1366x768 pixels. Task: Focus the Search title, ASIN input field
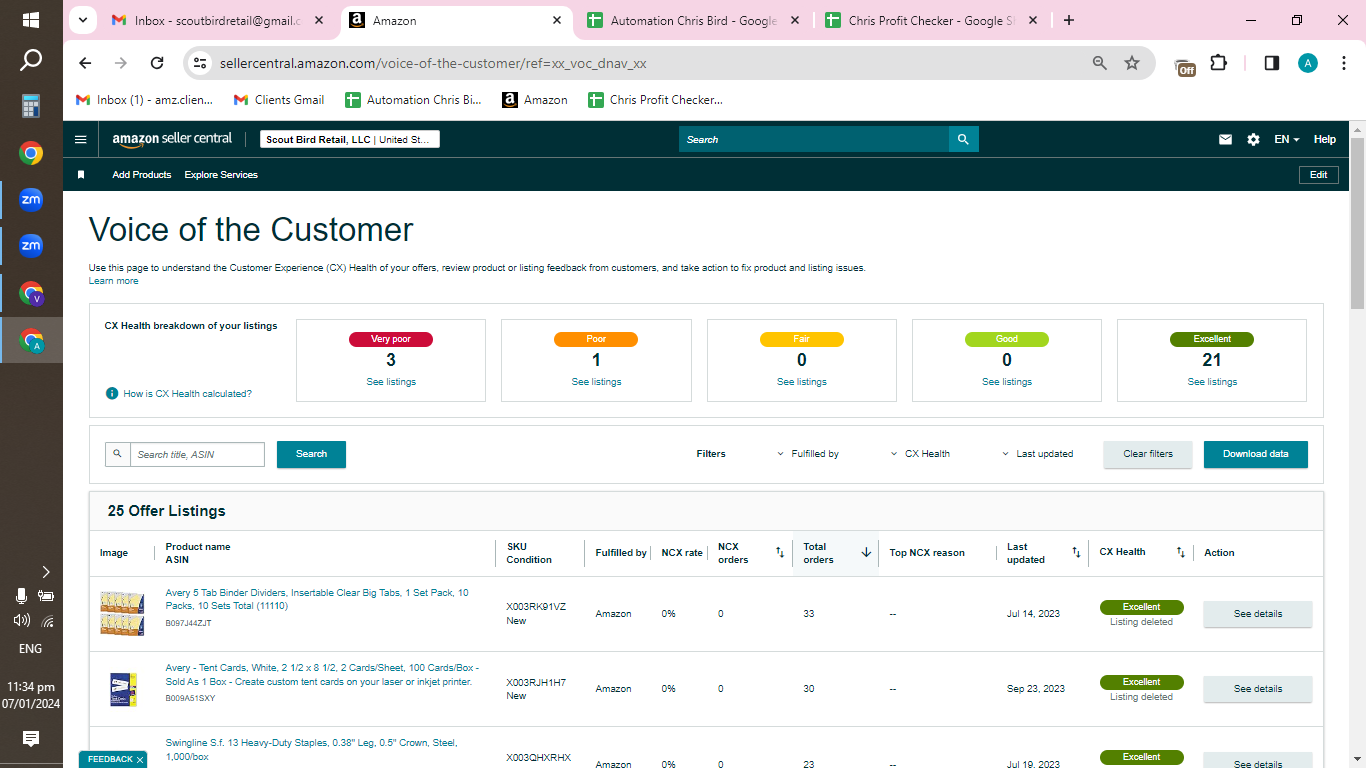pos(197,454)
